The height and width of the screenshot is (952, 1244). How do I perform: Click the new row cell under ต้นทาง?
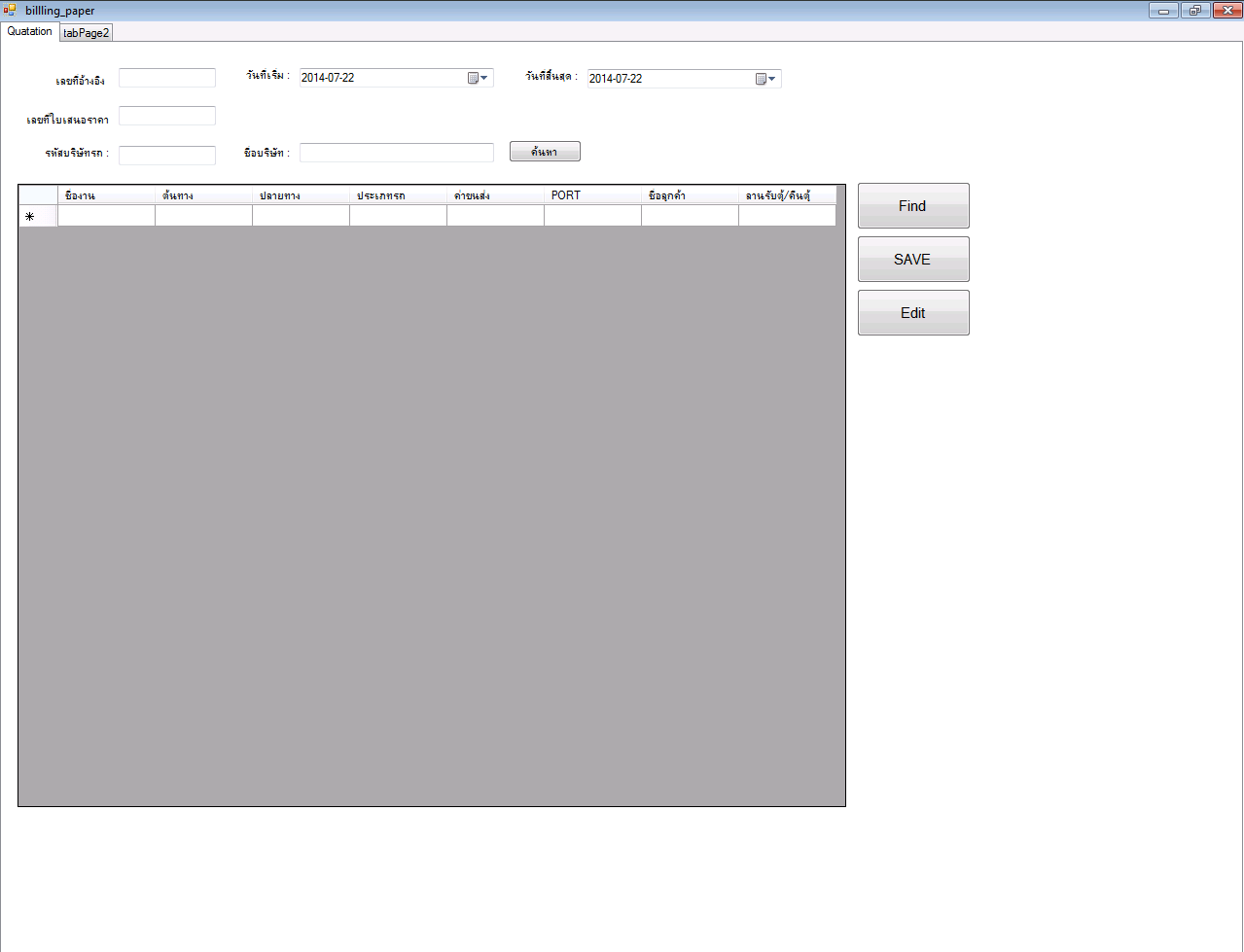203,216
